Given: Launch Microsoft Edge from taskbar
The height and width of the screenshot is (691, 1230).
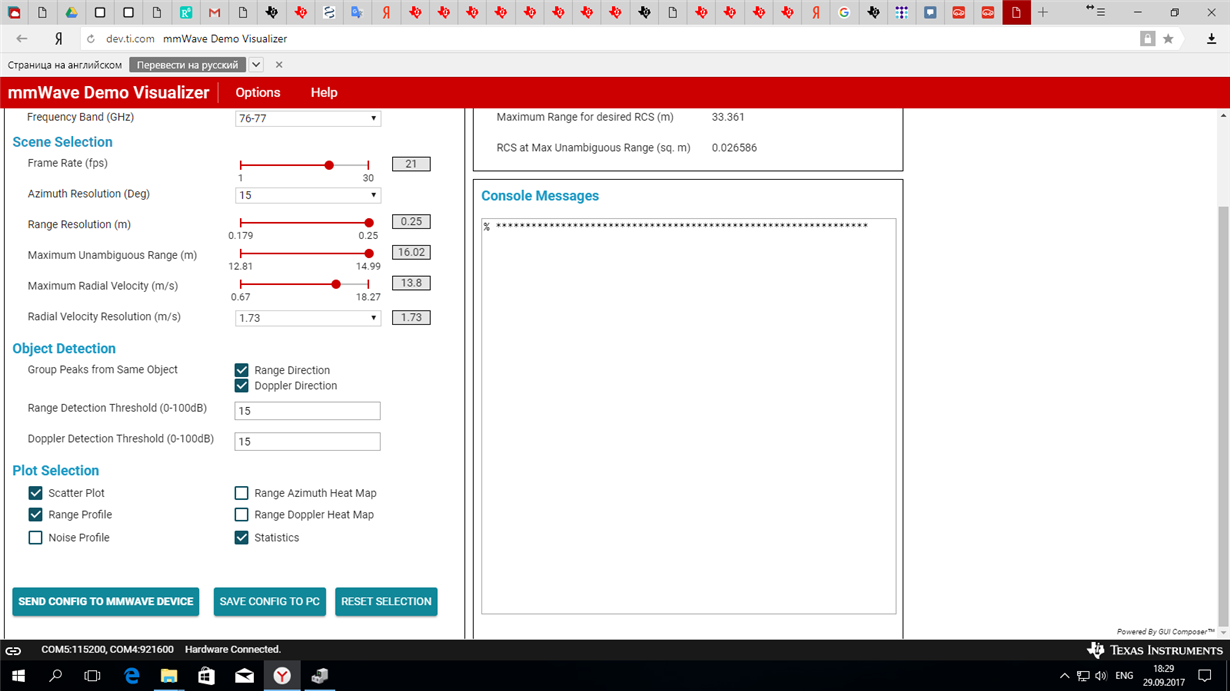Looking at the screenshot, I should coord(131,676).
